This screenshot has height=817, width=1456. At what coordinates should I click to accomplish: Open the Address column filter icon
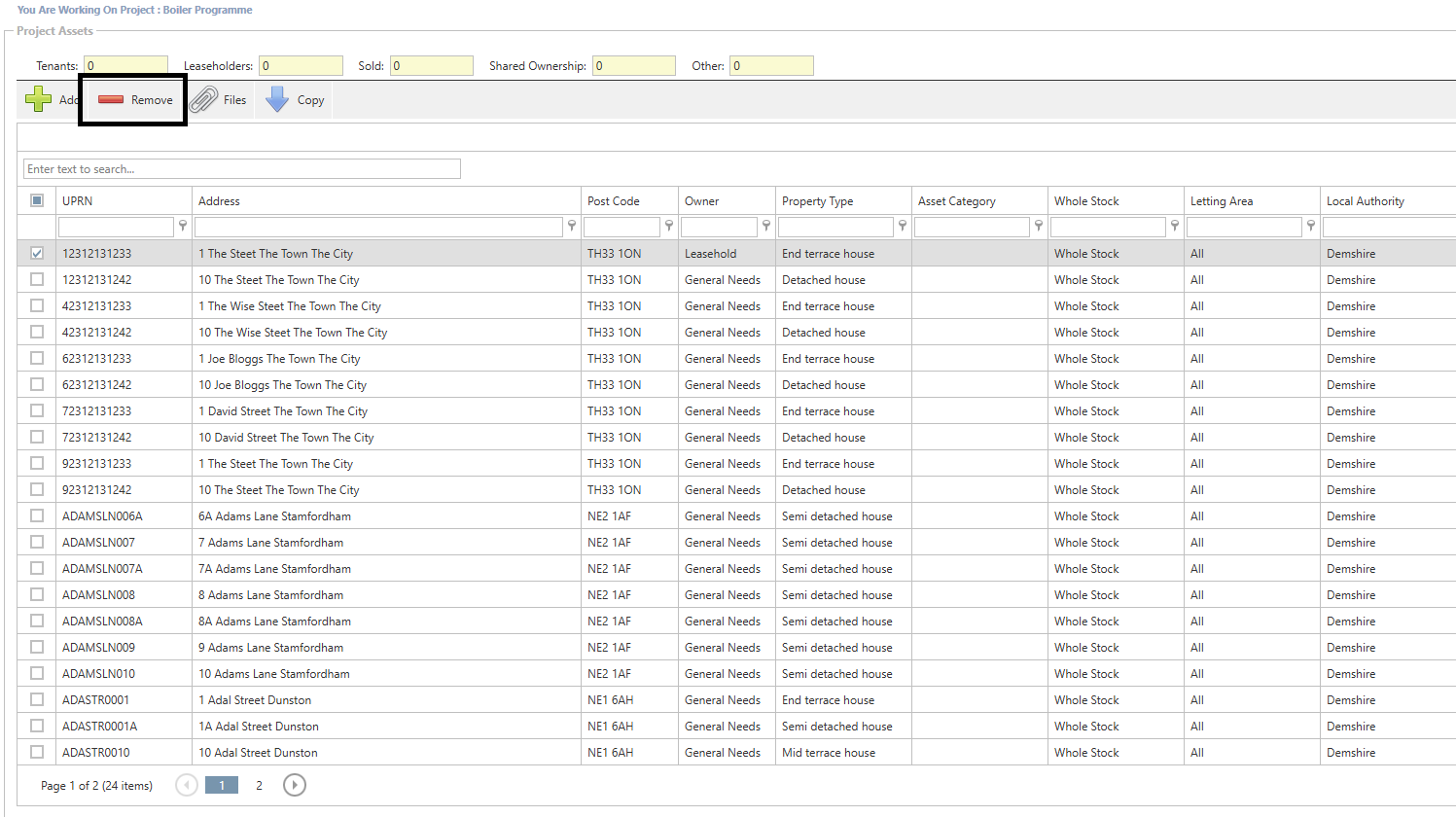click(571, 226)
